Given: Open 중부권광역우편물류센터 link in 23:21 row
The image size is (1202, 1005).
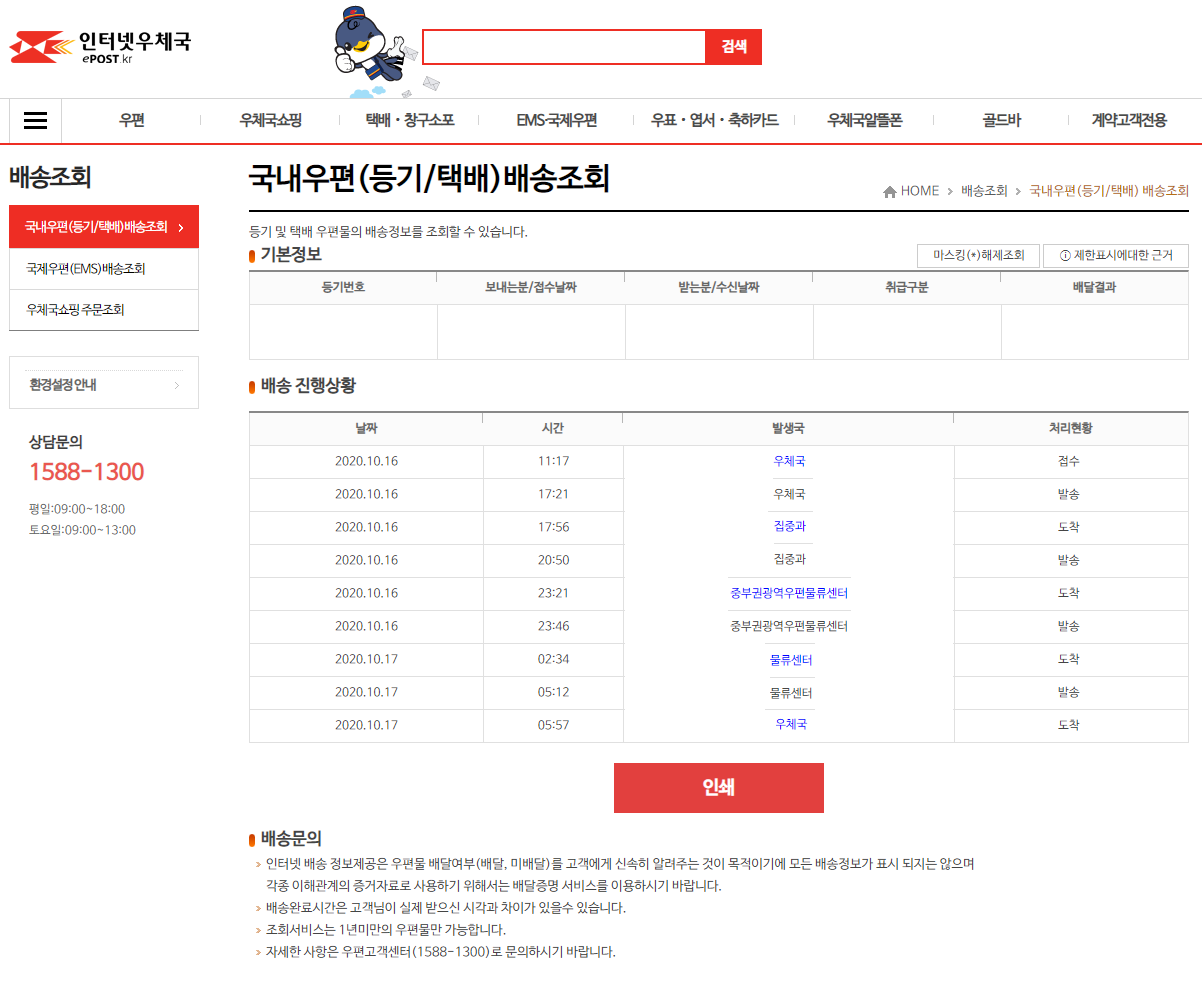Looking at the screenshot, I should tap(789, 593).
